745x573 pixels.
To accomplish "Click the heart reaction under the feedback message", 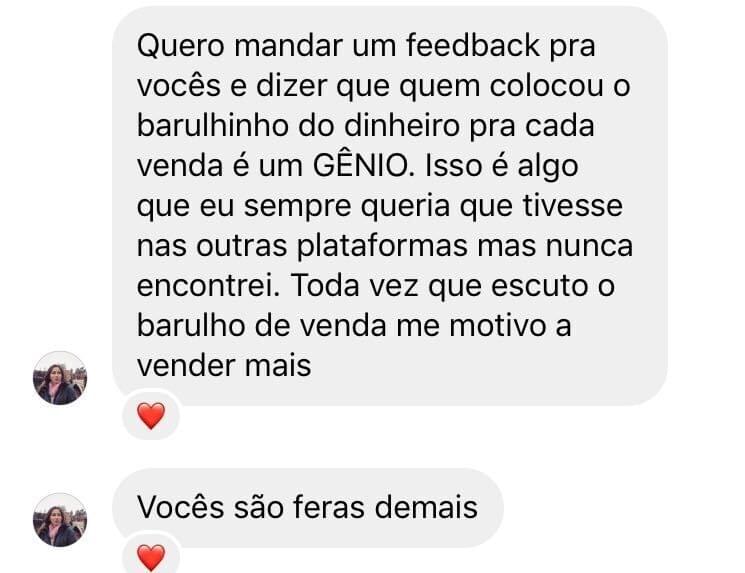I will tap(151, 415).
